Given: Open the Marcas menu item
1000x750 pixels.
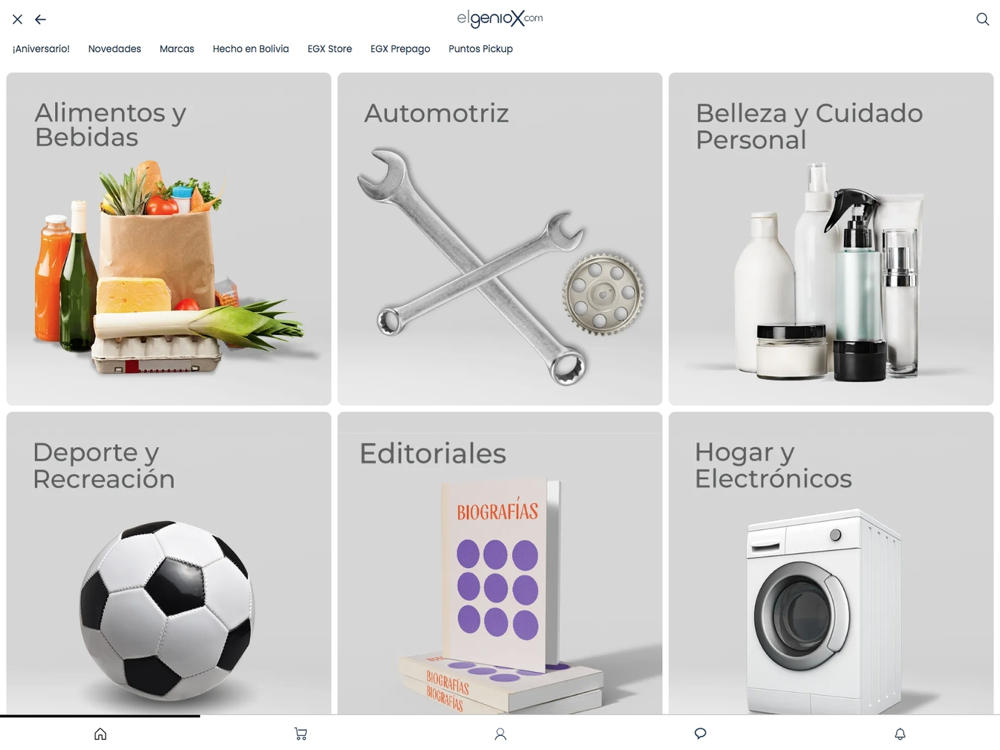Looking at the screenshot, I should click(x=177, y=49).
